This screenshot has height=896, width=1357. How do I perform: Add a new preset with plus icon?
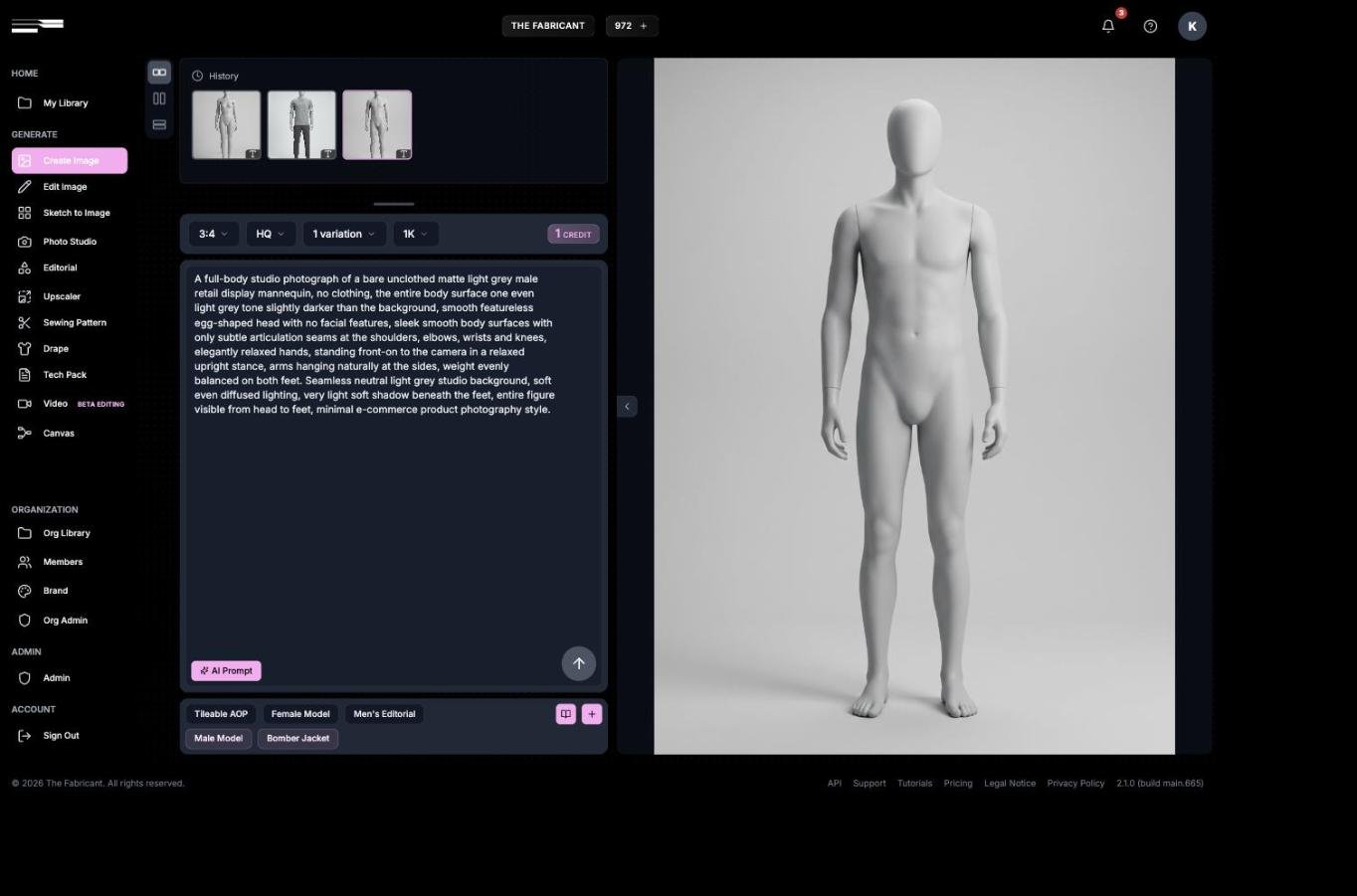tap(592, 714)
